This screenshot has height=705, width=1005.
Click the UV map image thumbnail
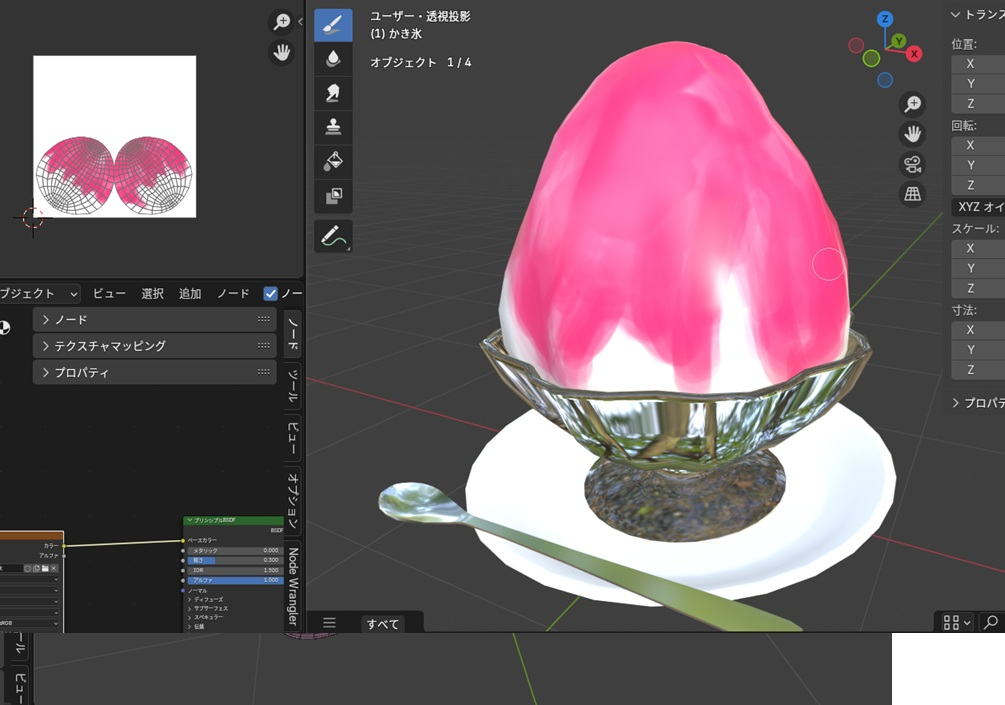[115, 137]
